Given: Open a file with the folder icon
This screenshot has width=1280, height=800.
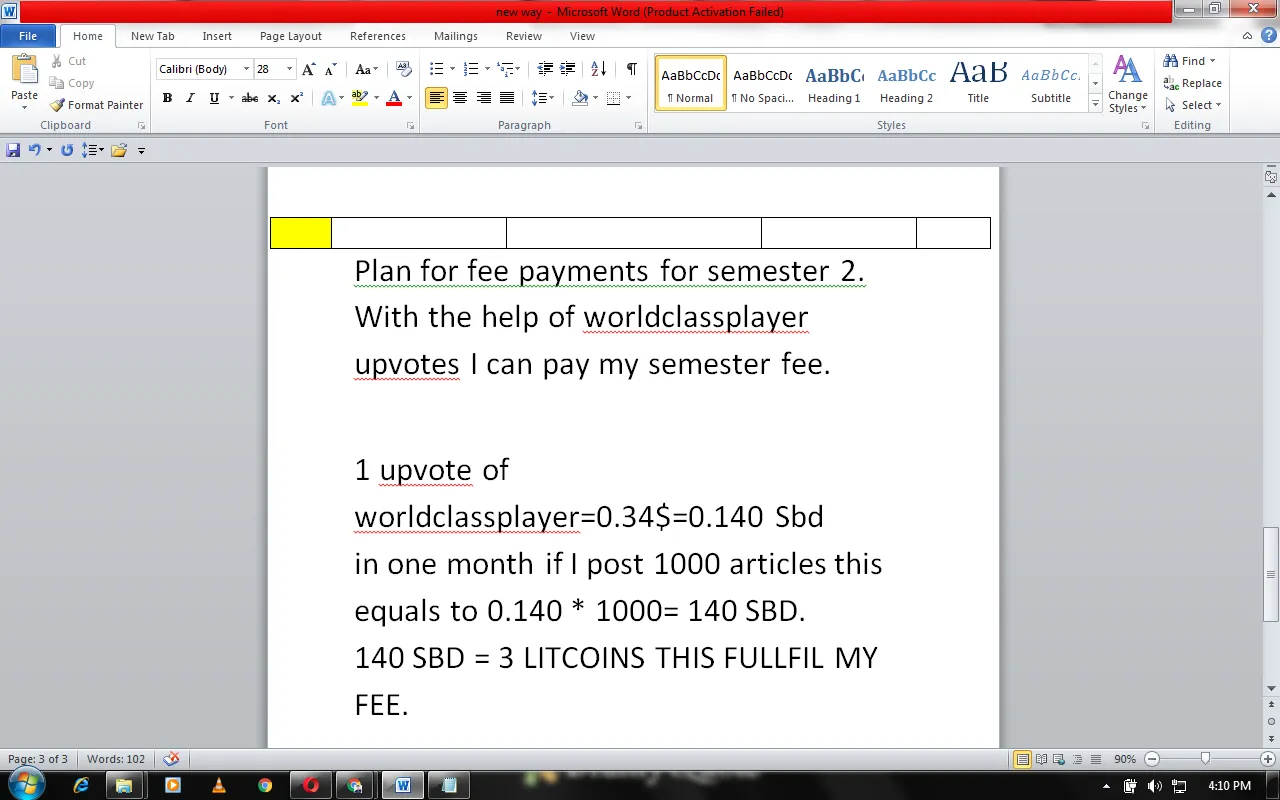Looking at the screenshot, I should pos(119,150).
